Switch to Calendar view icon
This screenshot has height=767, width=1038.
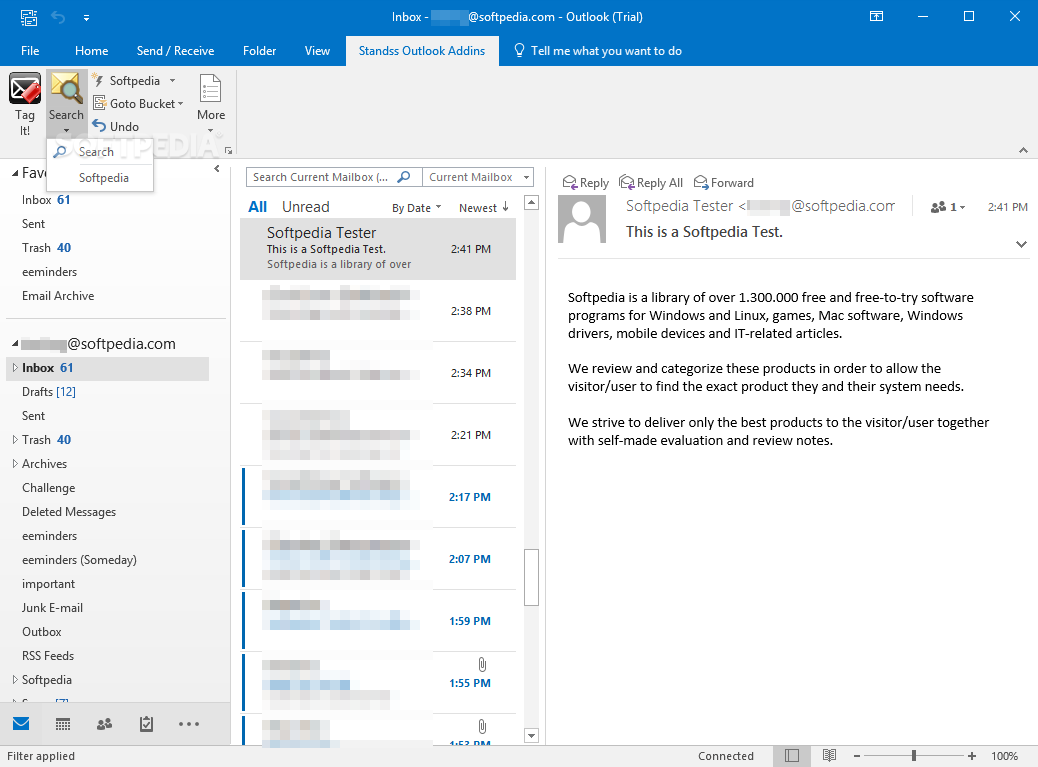click(63, 724)
